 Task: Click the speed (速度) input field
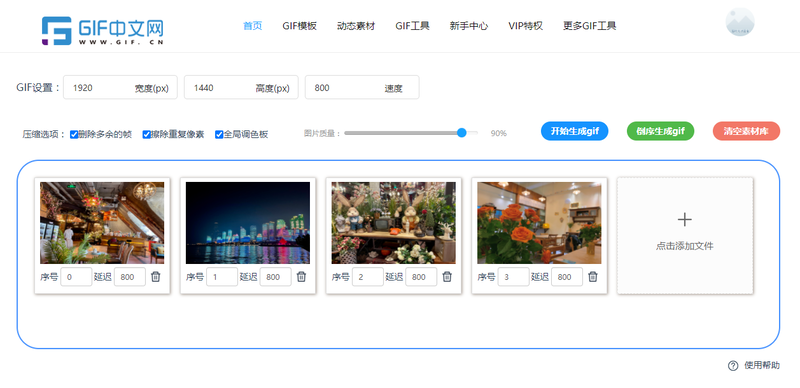(x=362, y=87)
